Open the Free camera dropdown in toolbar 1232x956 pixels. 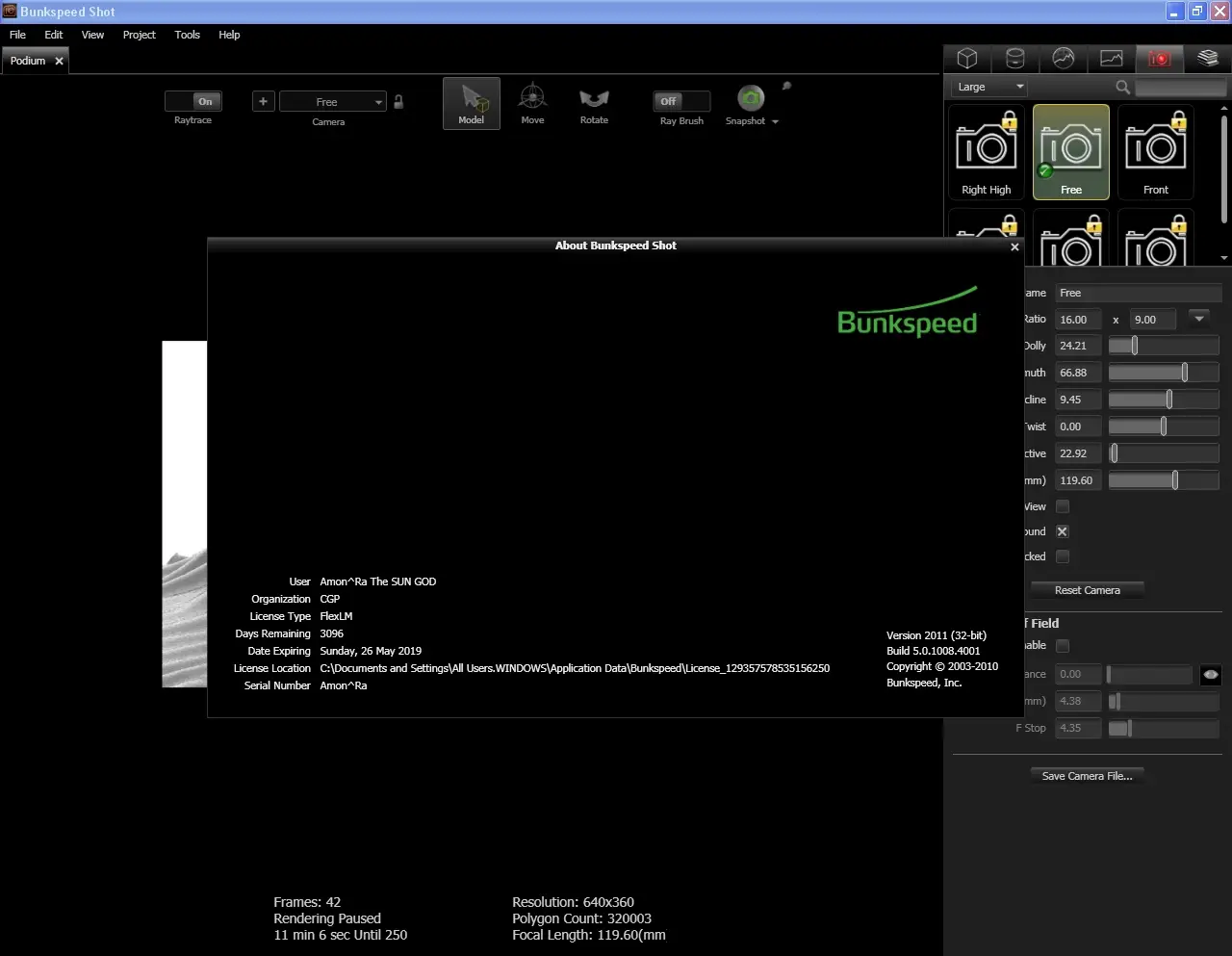pos(333,101)
